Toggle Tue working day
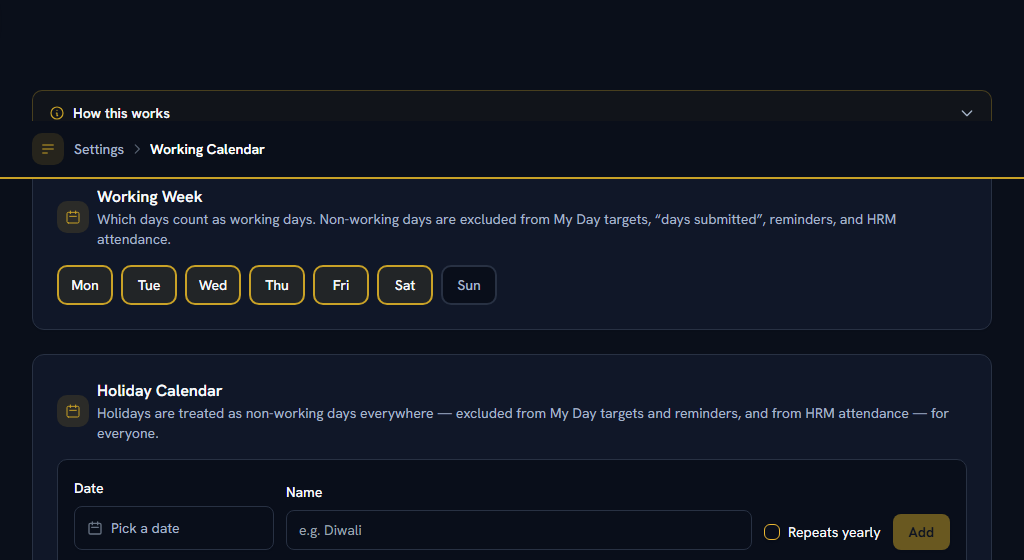Viewport: 1024px width, 560px height. (149, 285)
